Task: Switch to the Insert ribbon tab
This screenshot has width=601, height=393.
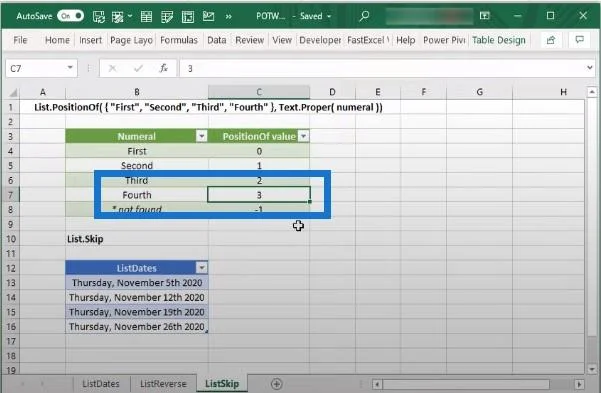Action: [90, 40]
